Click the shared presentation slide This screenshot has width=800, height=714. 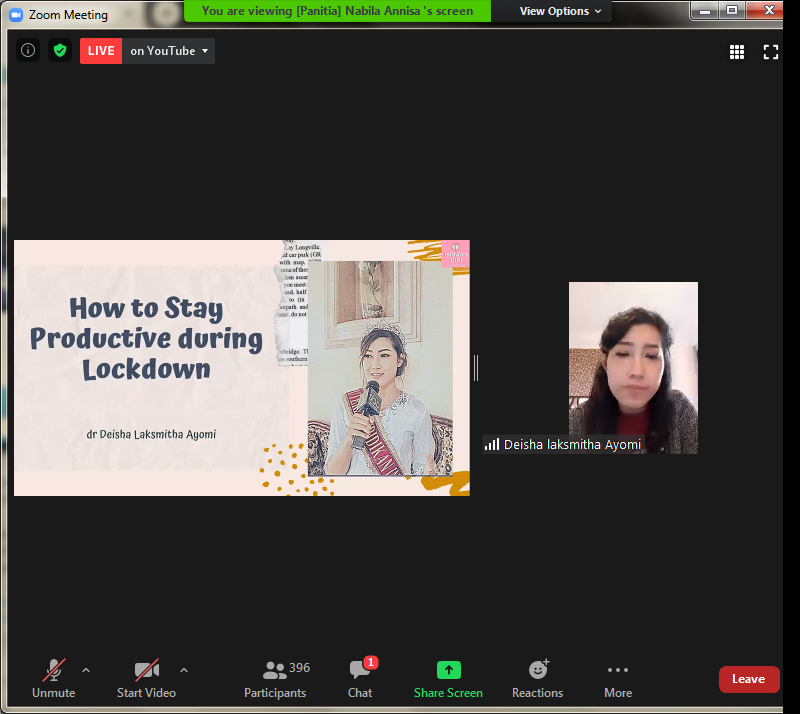coord(241,368)
